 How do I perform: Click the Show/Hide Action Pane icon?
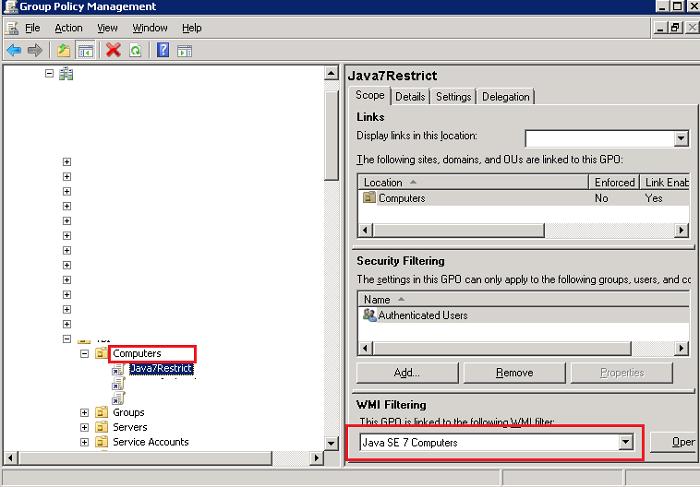185,50
